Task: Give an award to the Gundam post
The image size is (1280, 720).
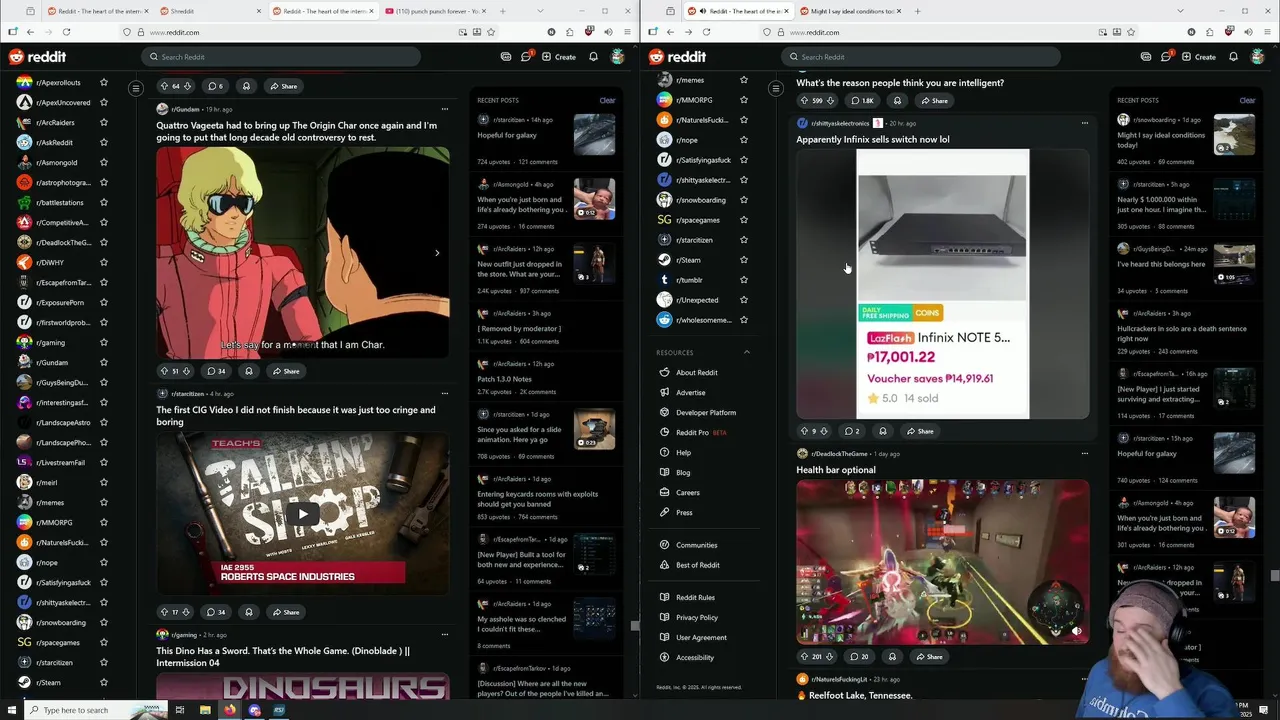Action: [249, 371]
